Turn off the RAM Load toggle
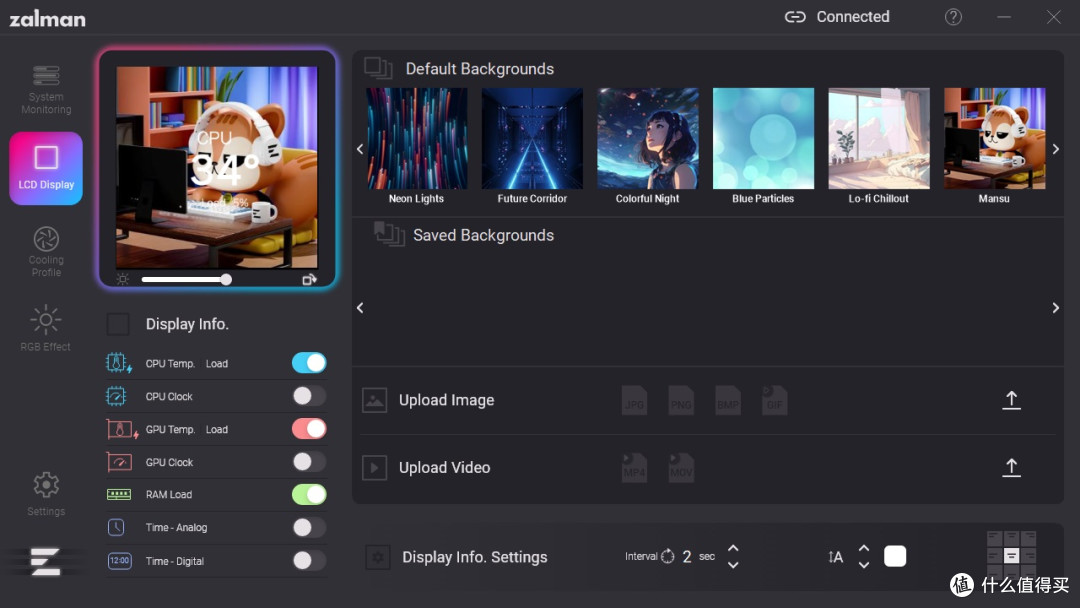This screenshot has height=608, width=1080. click(x=309, y=494)
